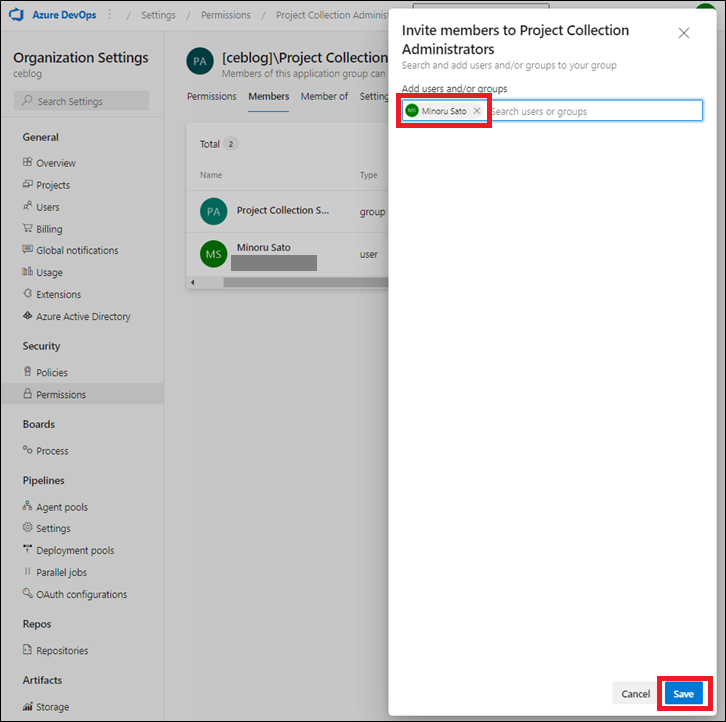Select the Minoru Sato member name
Screen dimensions: 726x722
263,247
